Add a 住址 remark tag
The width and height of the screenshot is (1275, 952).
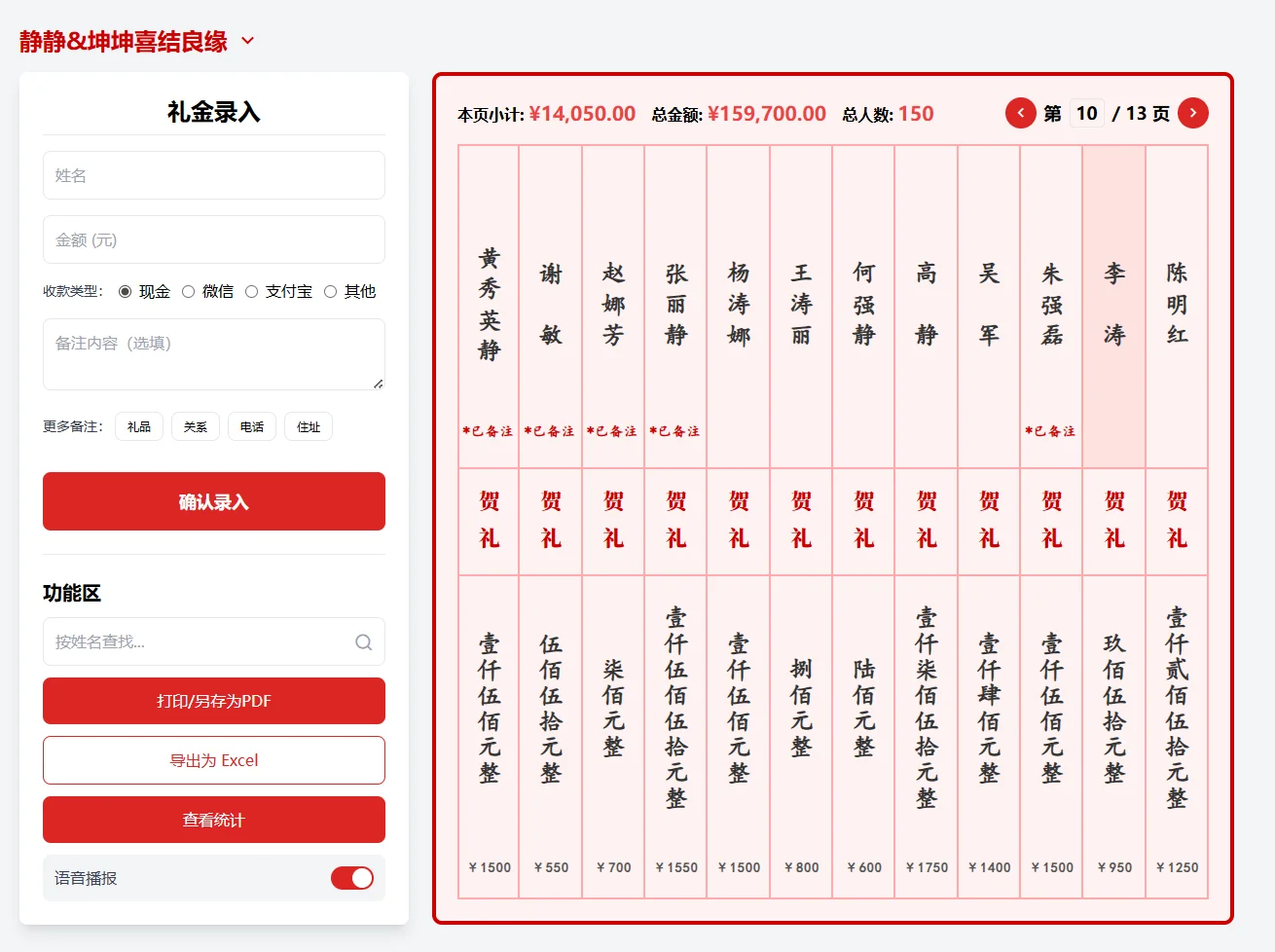(x=308, y=426)
